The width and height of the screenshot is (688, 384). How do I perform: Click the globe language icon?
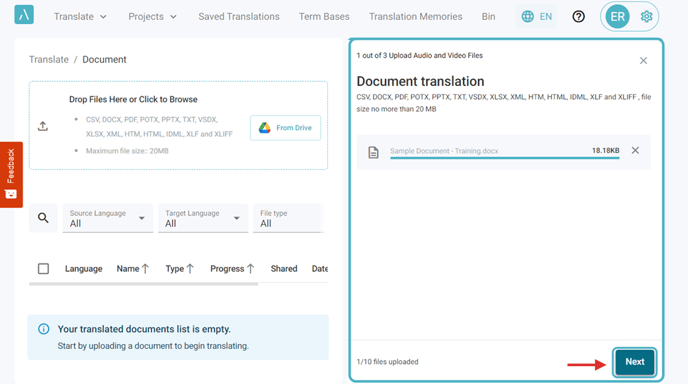coord(527,17)
